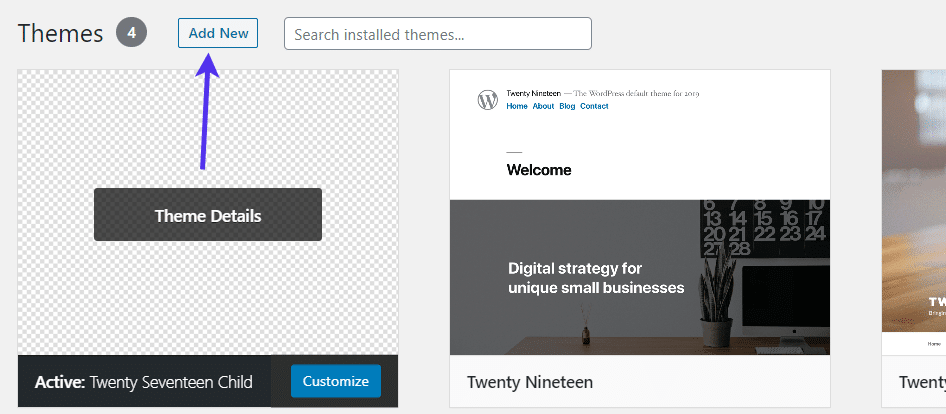Click the Themes page heading

[60, 33]
